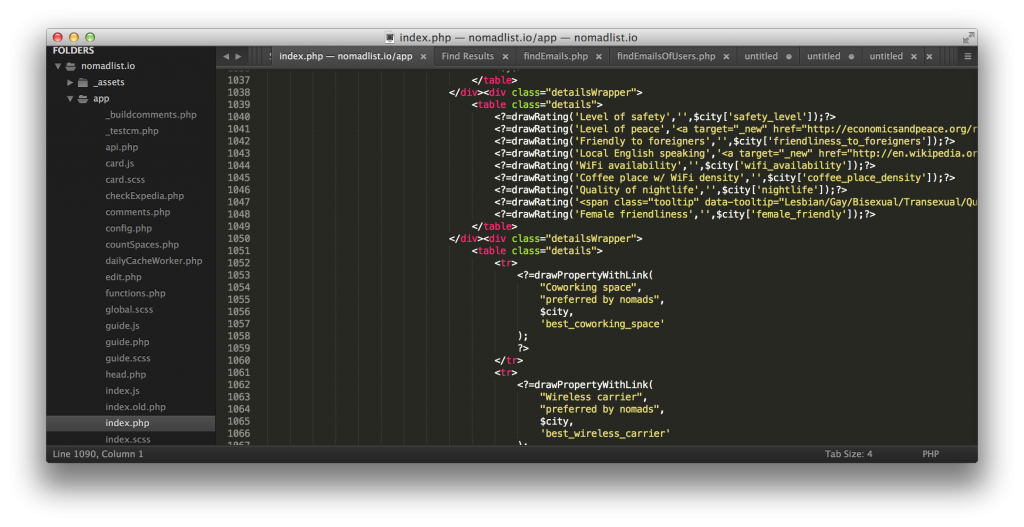
Task: Click the _assets folder icon
Action: pyautogui.click(x=84, y=82)
